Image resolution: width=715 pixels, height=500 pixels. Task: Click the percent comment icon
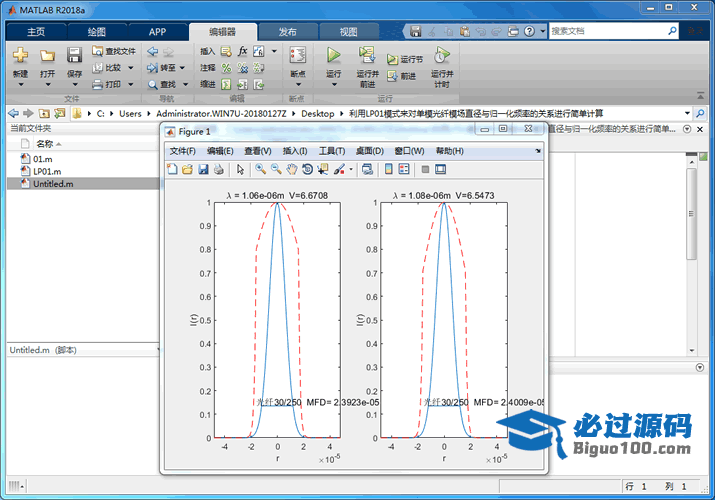pyautogui.click(x=226, y=68)
